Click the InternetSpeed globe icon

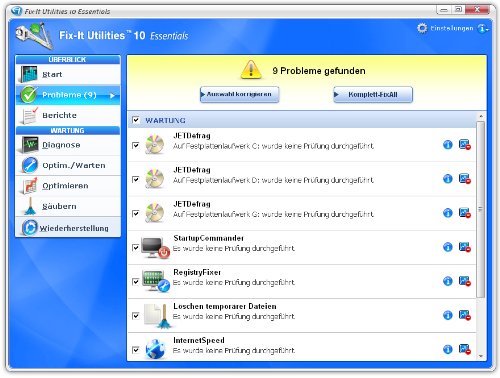coord(155,349)
